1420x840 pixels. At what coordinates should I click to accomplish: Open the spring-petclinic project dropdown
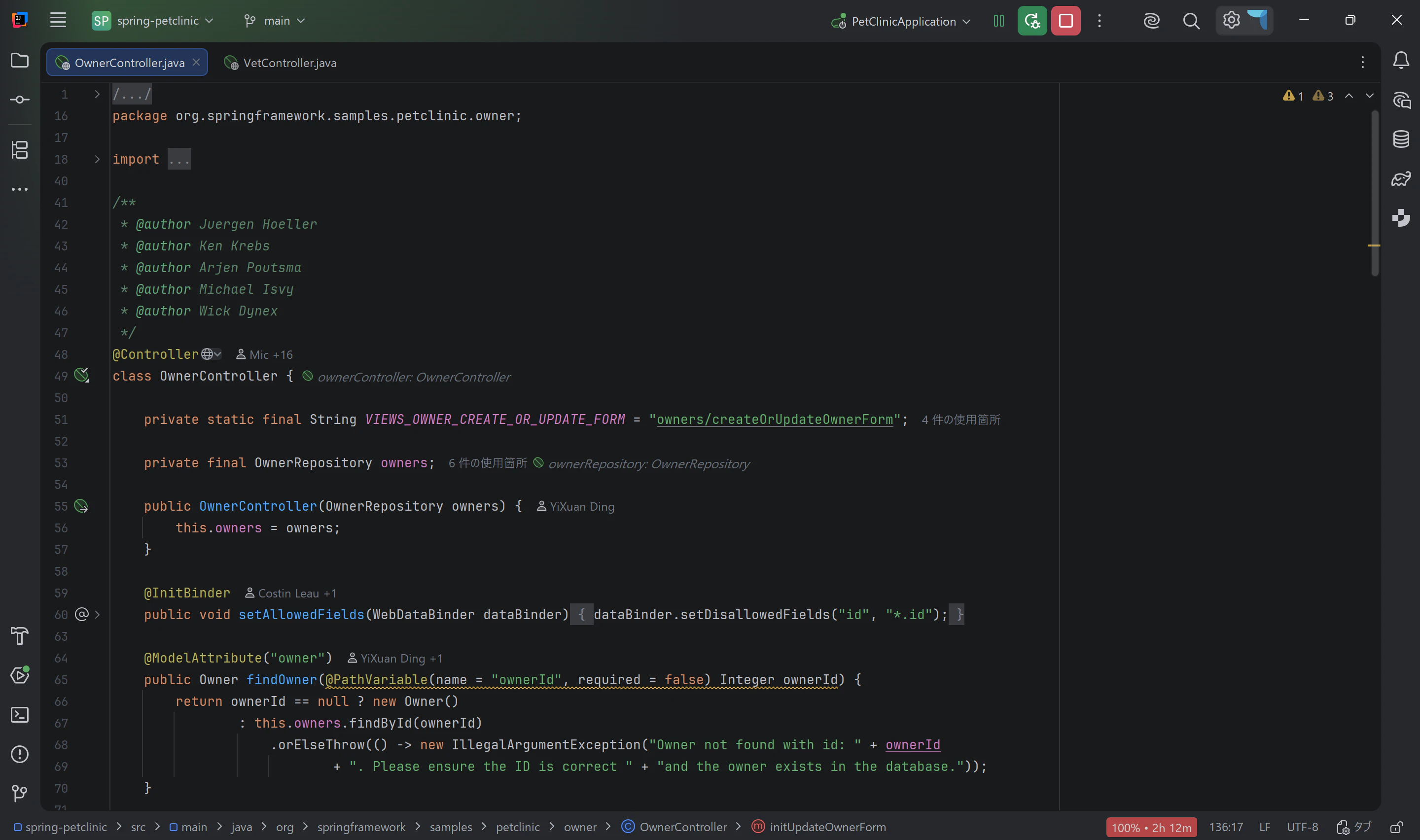(x=153, y=21)
